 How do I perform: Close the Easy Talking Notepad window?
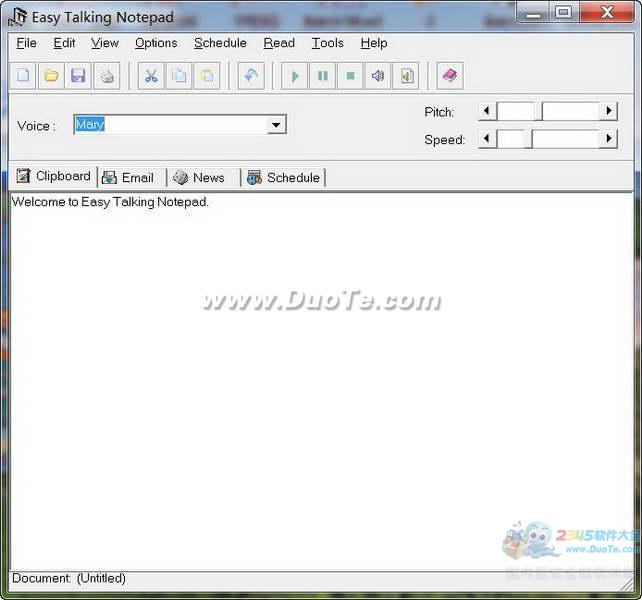(x=607, y=13)
